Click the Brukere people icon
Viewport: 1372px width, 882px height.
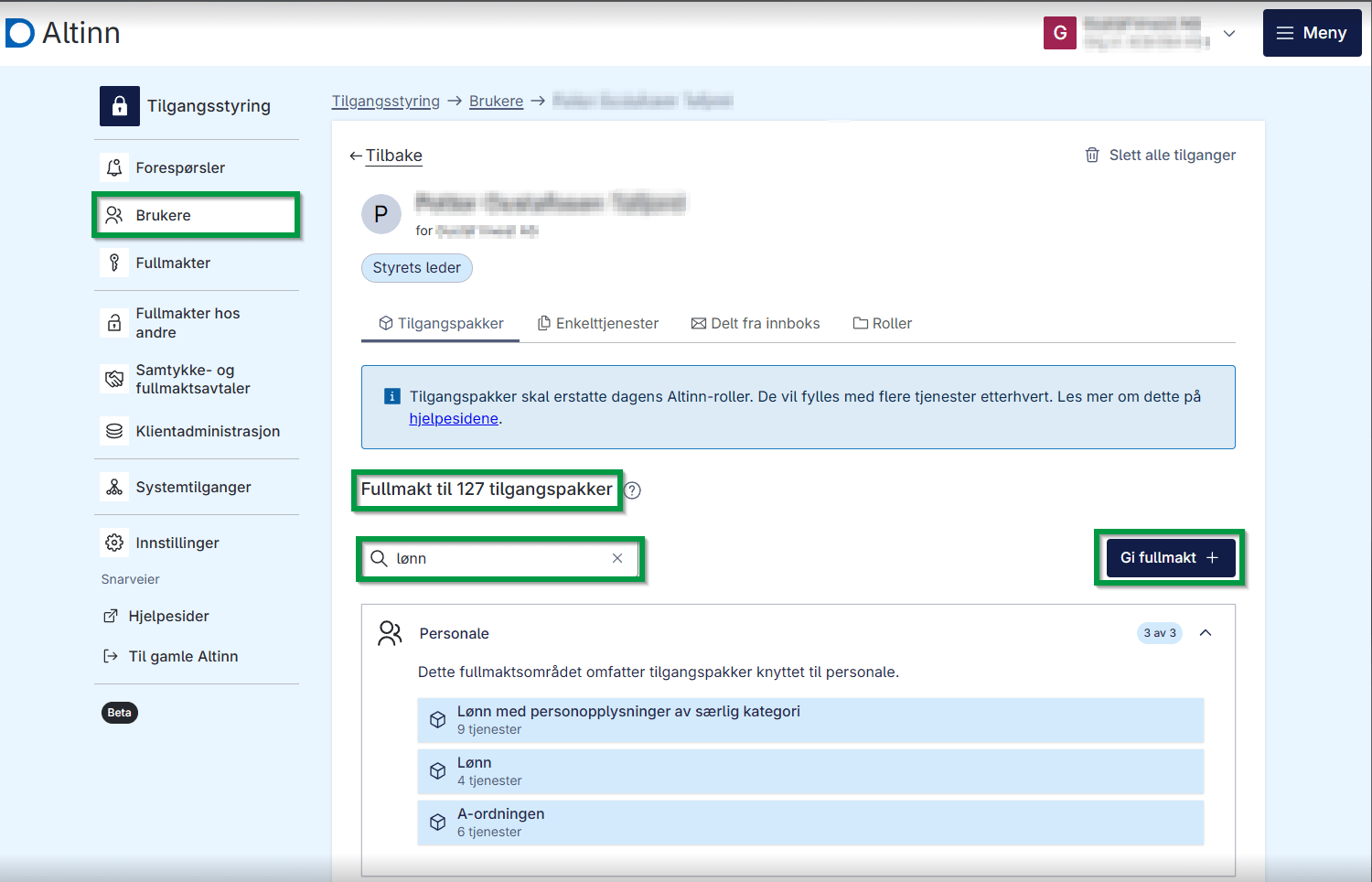pos(114,215)
